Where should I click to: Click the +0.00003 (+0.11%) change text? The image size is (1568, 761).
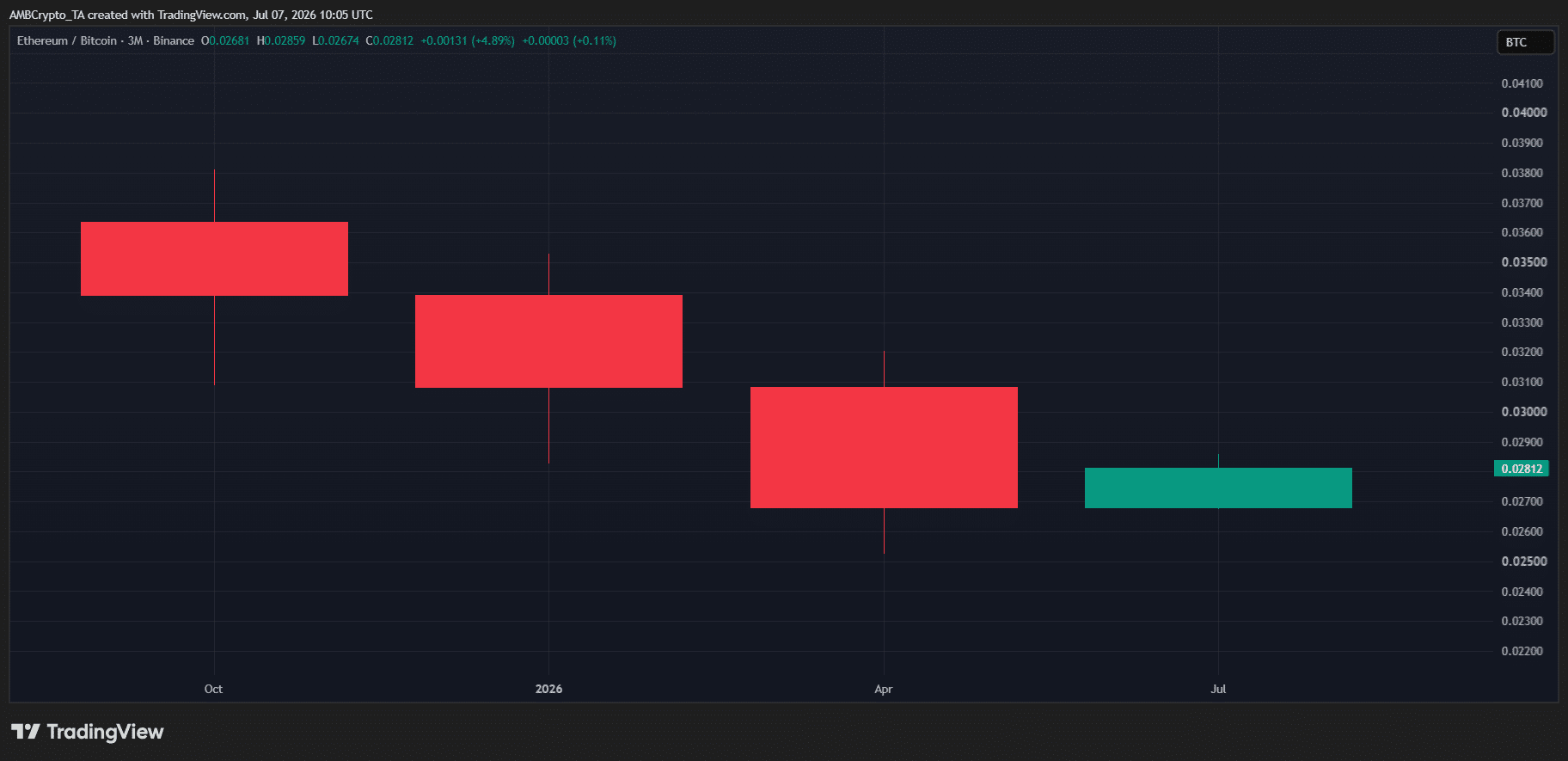(x=569, y=40)
